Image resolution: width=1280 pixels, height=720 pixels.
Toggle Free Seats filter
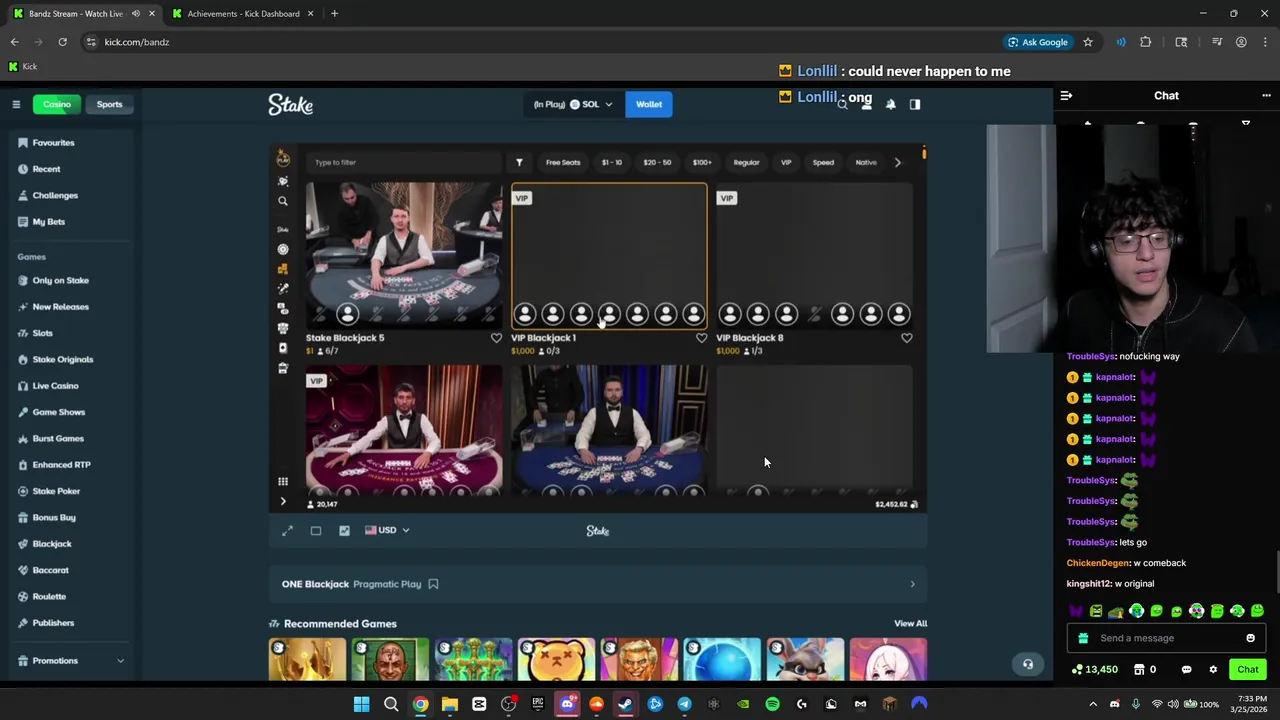563,162
